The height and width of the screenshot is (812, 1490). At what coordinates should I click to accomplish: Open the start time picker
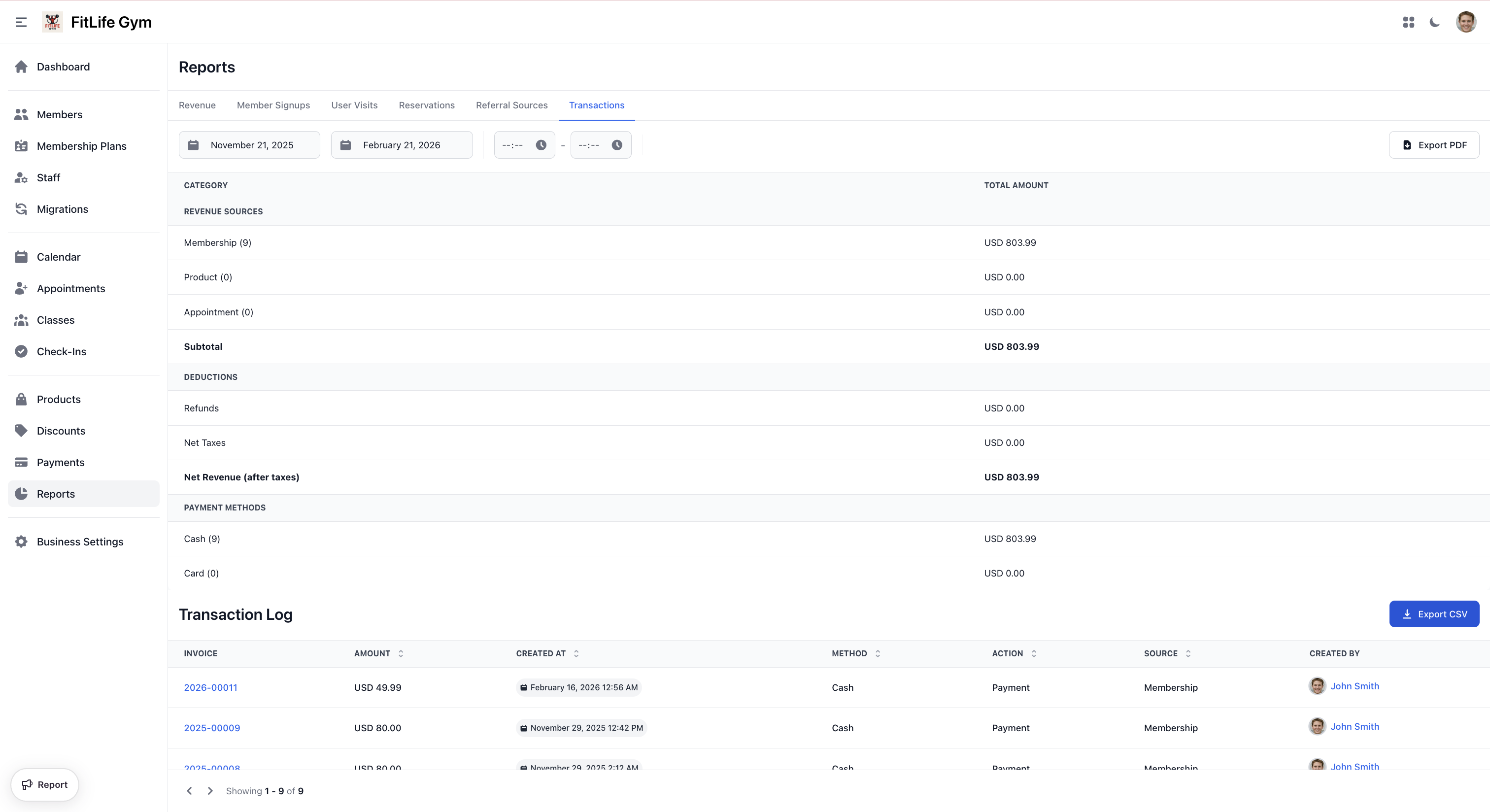[541, 144]
